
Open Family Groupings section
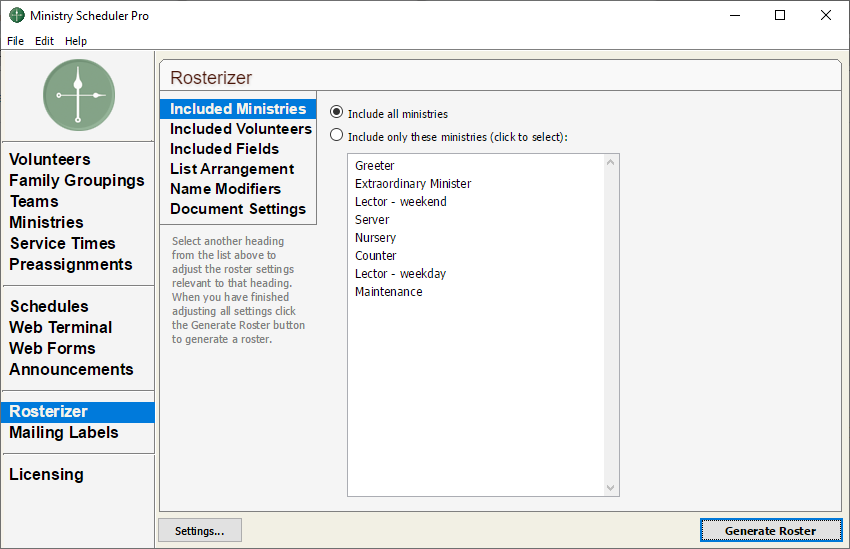(77, 180)
